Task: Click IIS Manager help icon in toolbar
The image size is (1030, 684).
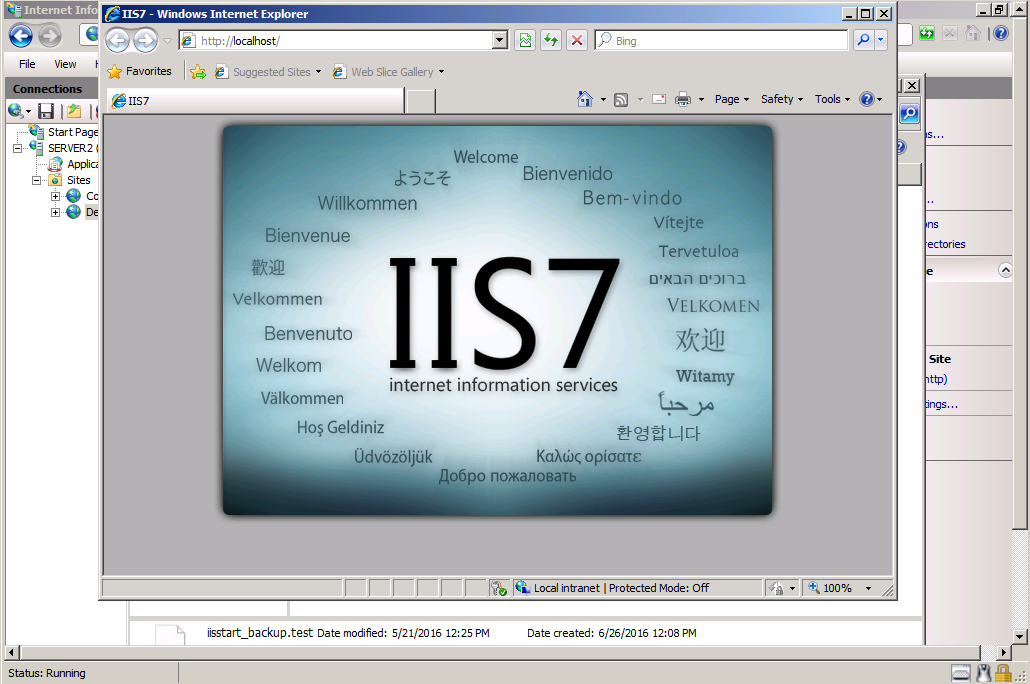Action: pyautogui.click(x=1000, y=33)
